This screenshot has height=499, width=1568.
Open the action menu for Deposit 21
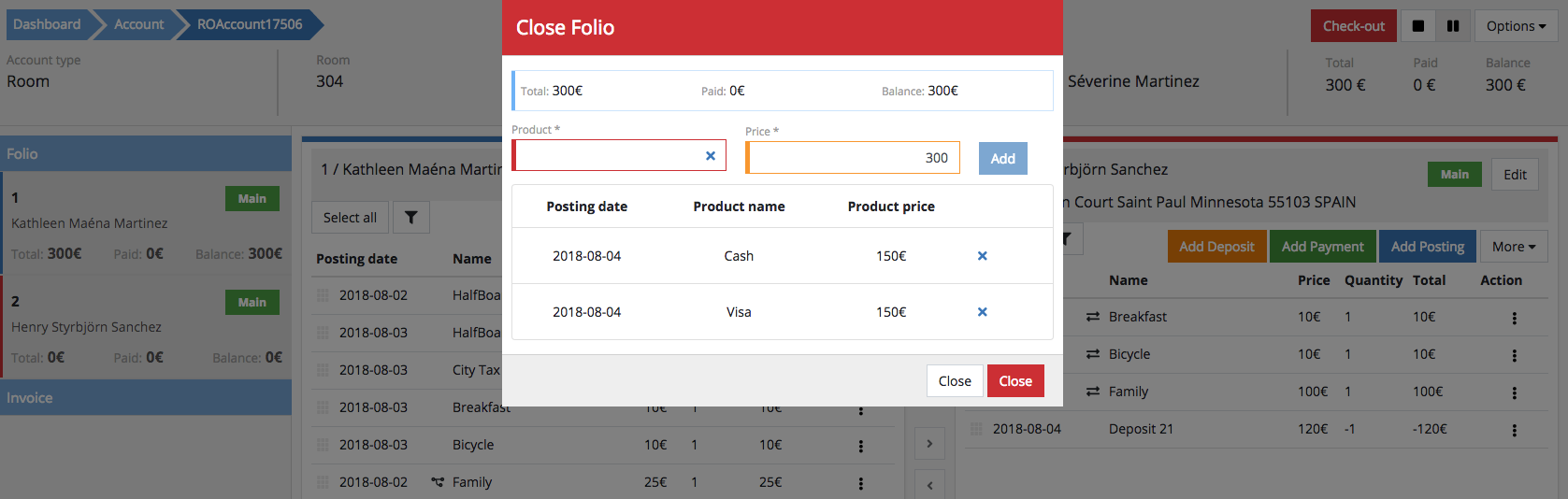(1514, 430)
